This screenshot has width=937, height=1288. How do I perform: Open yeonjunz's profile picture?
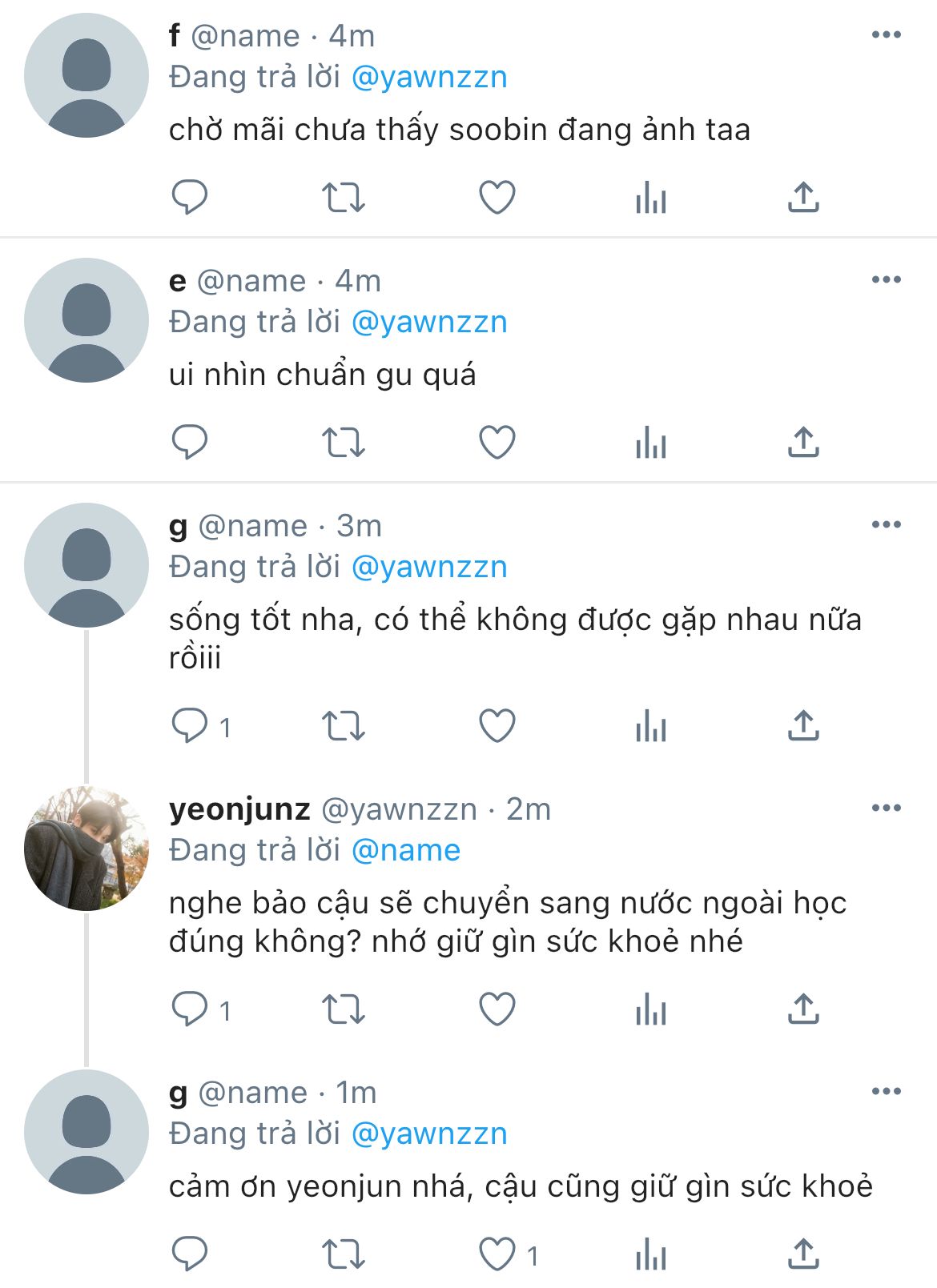point(86,849)
